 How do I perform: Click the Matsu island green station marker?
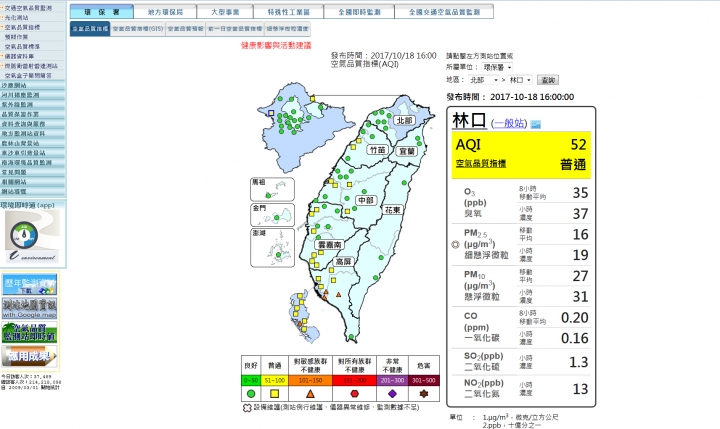click(x=268, y=196)
